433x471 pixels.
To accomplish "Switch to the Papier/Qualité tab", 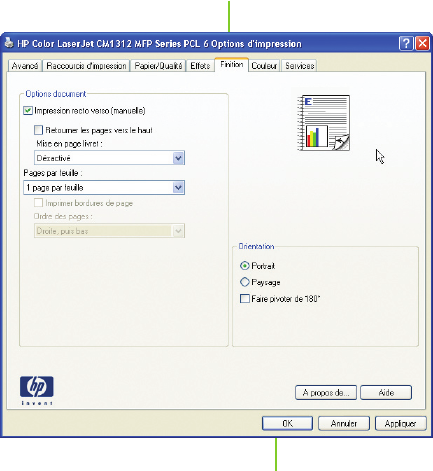I will point(158,66).
